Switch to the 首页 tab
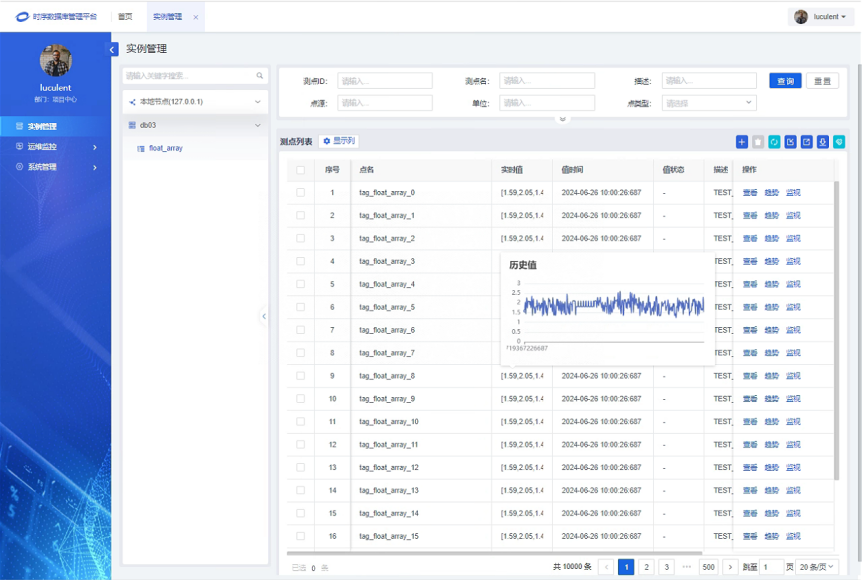This screenshot has width=862, height=580. (125, 17)
